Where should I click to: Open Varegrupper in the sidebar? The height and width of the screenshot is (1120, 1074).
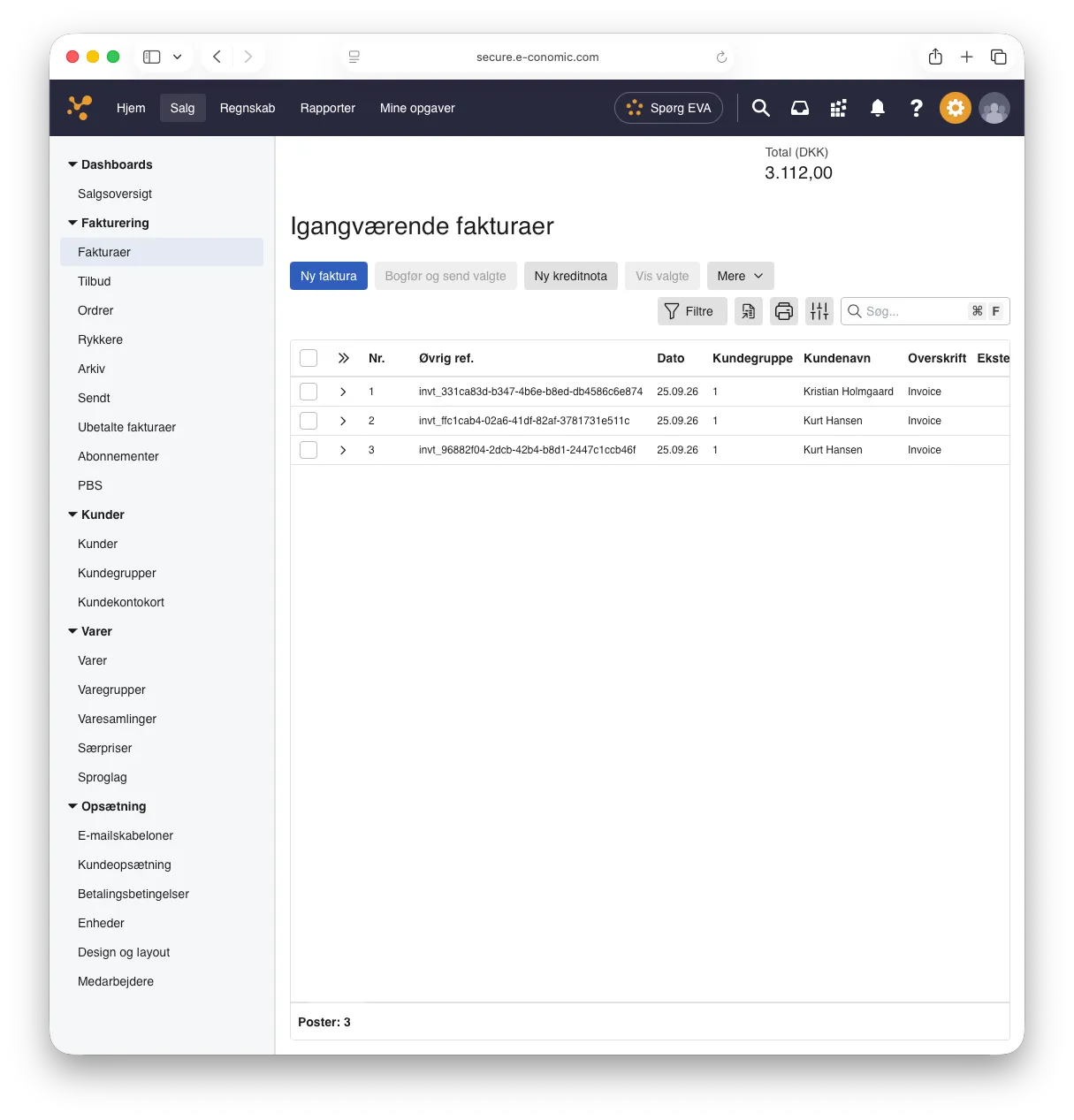click(111, 690)
